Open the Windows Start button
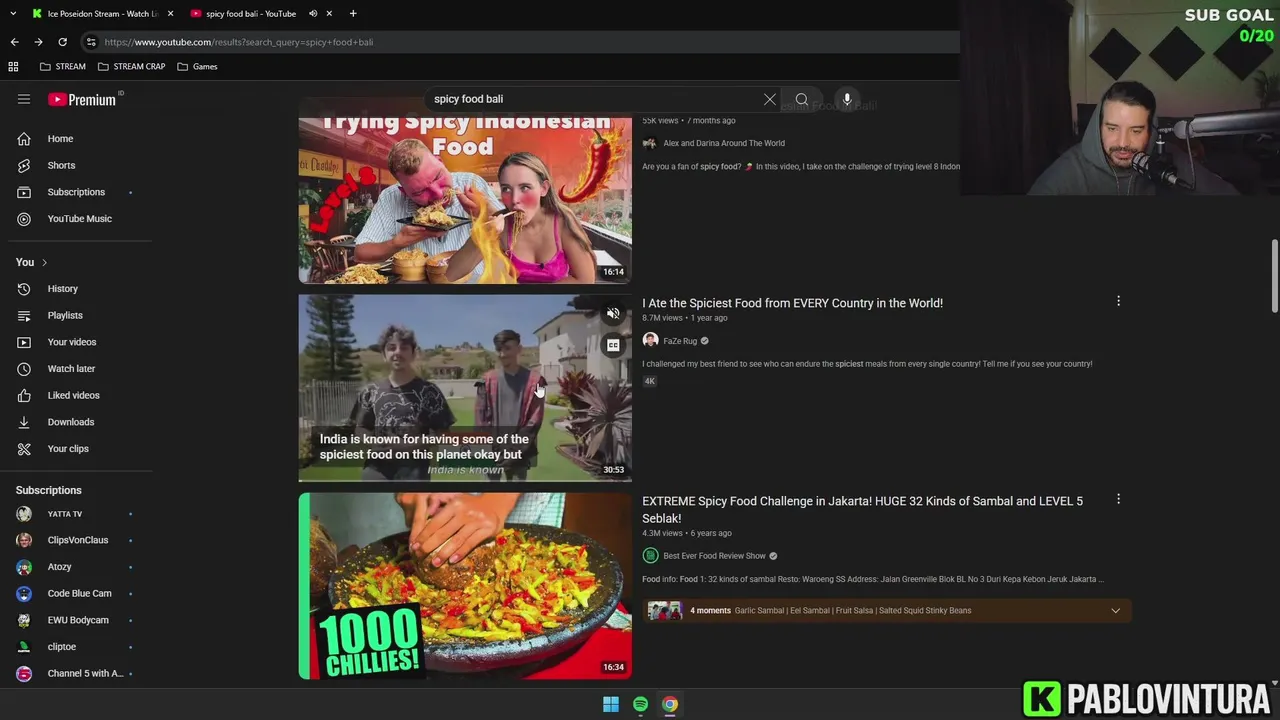 click(x=611, y=704)
